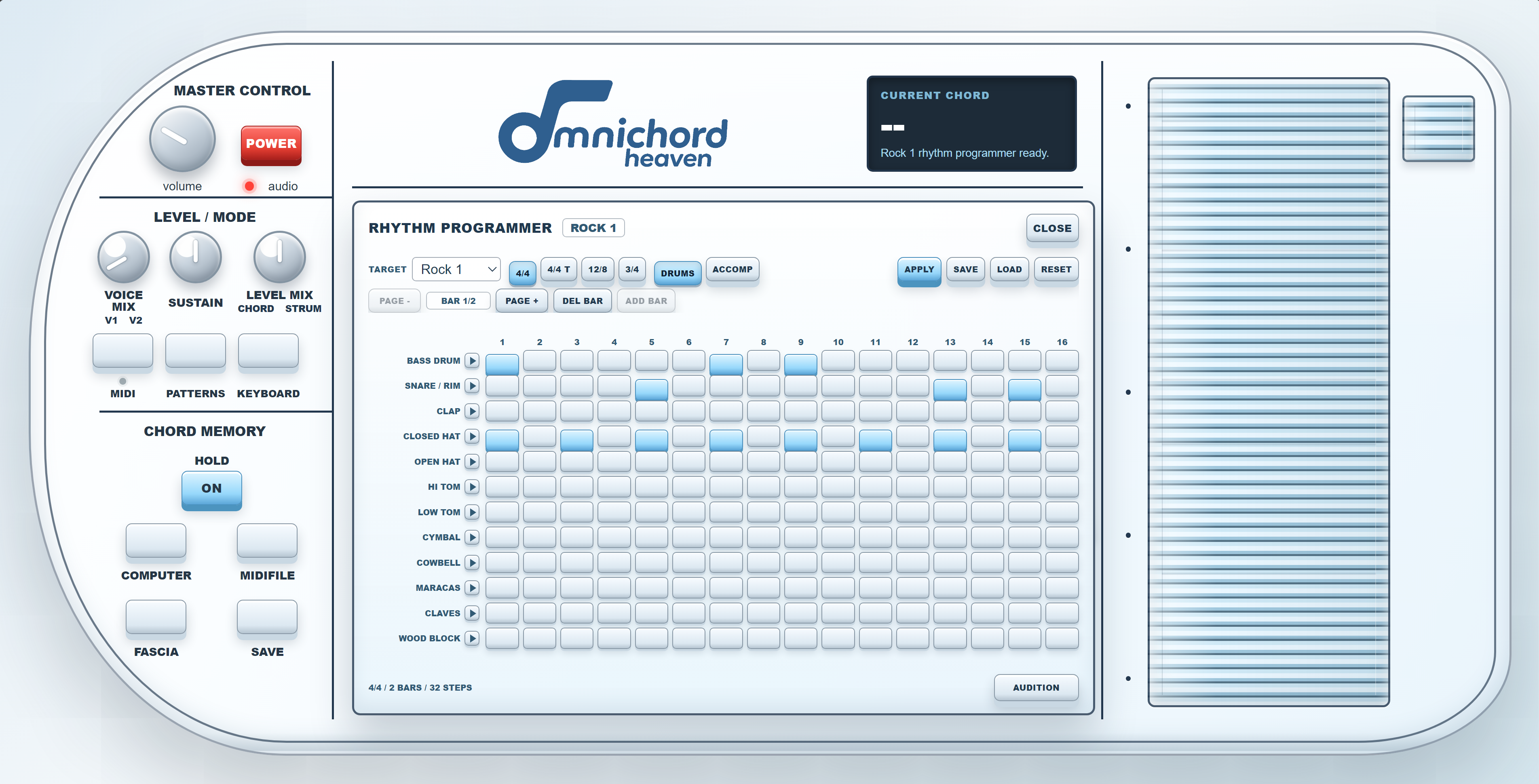The image size is (1539, 784).
Task: Preview the Hi Tom sound
Action: point(472,487)
